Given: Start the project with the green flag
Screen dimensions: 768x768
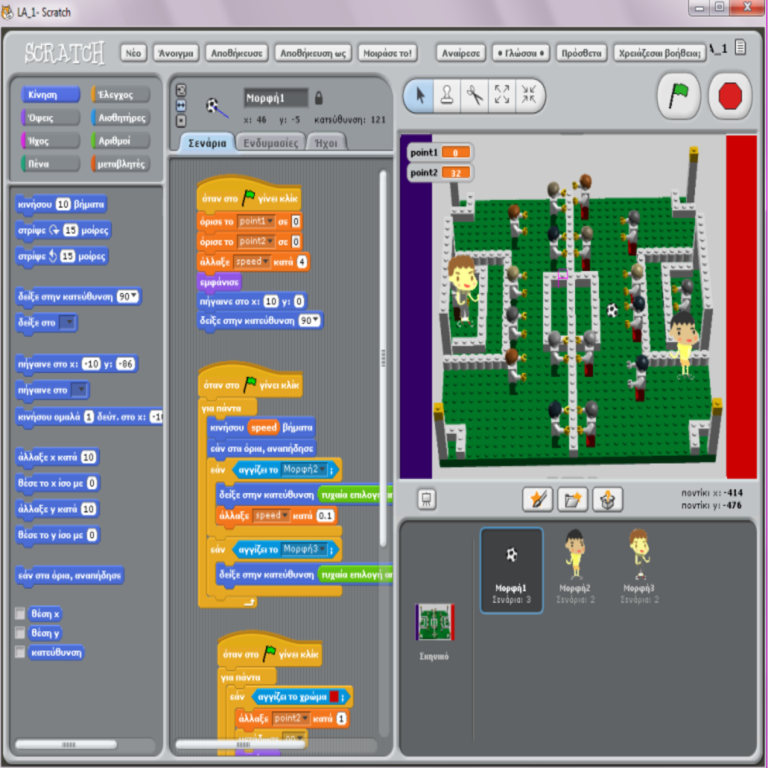Looking at the screenshot, I should pos(678,96).
